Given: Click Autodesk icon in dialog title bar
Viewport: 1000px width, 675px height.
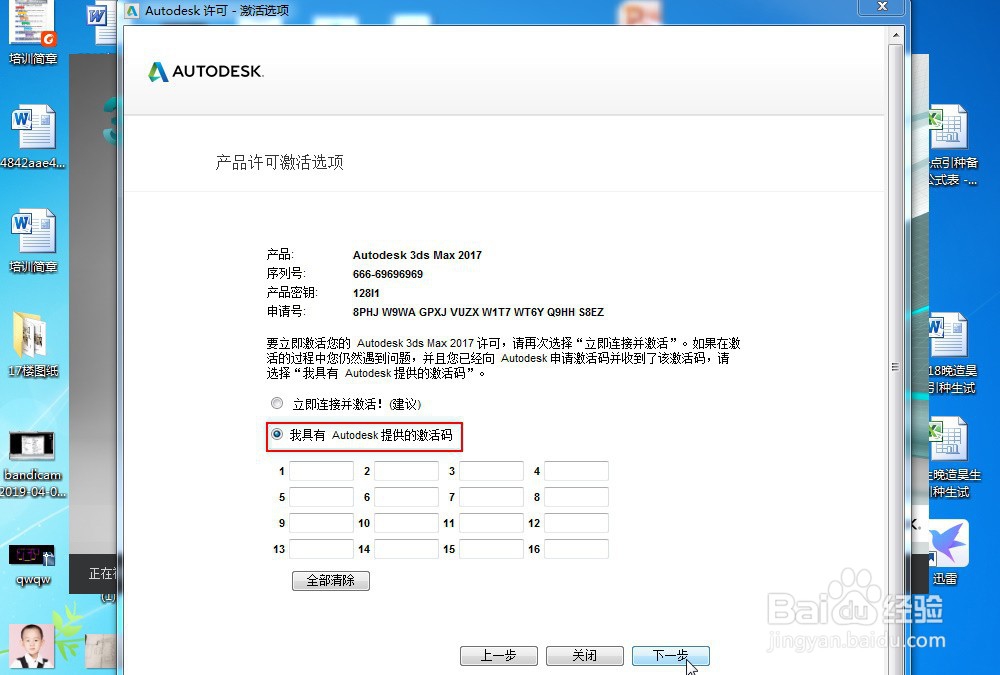Looking at the screenshot, I should 132,11.
